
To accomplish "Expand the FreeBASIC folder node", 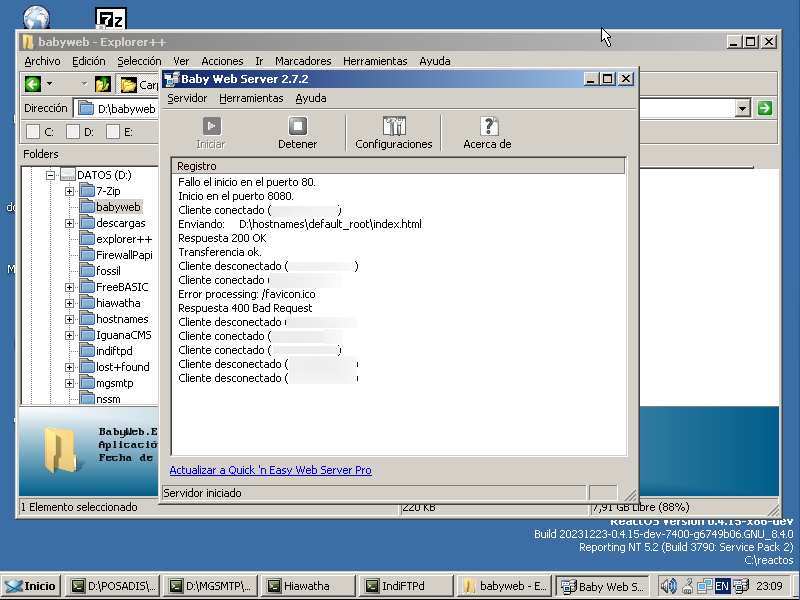I will [x=69, y=287].
